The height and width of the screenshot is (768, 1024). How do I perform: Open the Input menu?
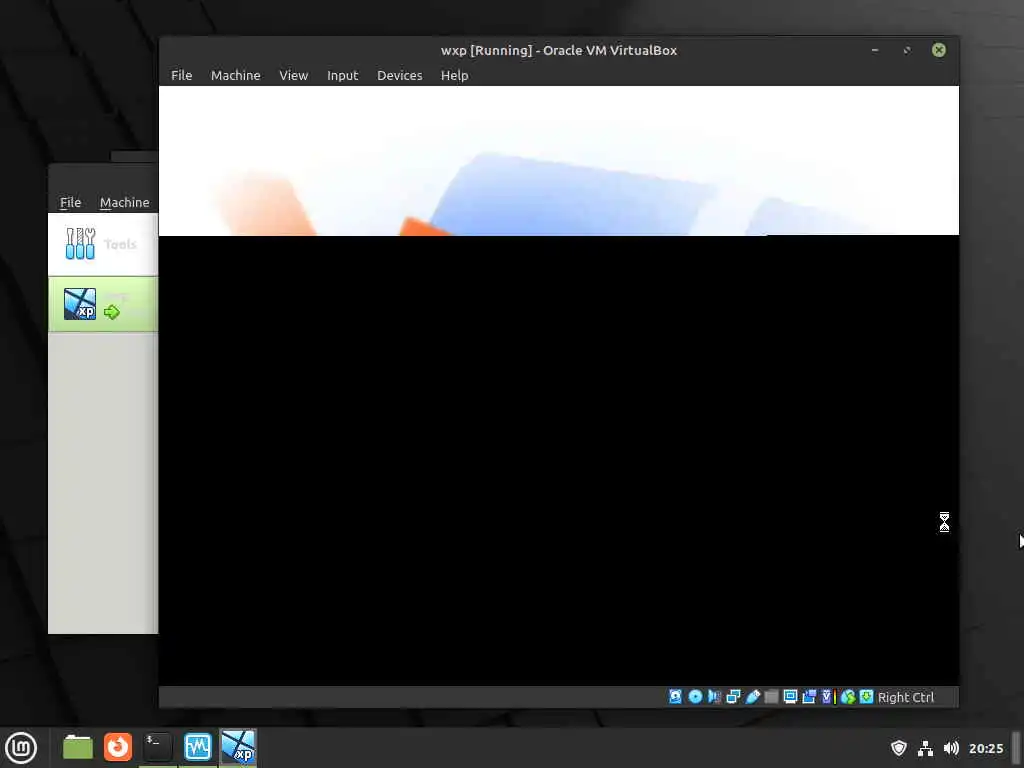tap(343, 75)
